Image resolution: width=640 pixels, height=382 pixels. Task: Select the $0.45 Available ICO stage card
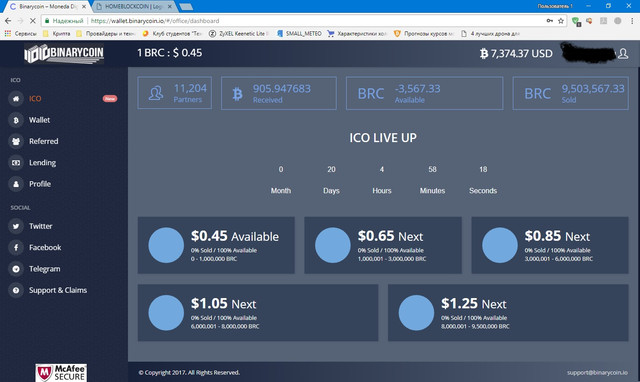coord(216,245)
